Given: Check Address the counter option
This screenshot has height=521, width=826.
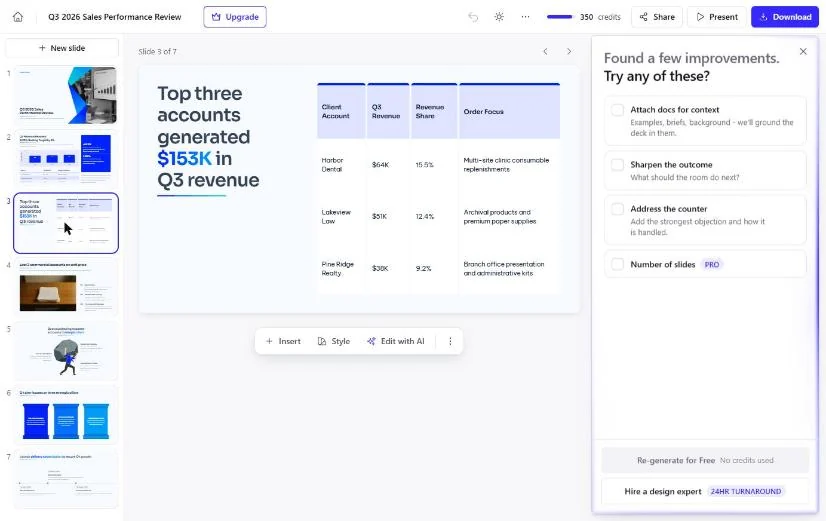Looking at the screenshot, I should pyautogui.click(x=617, y=209).
